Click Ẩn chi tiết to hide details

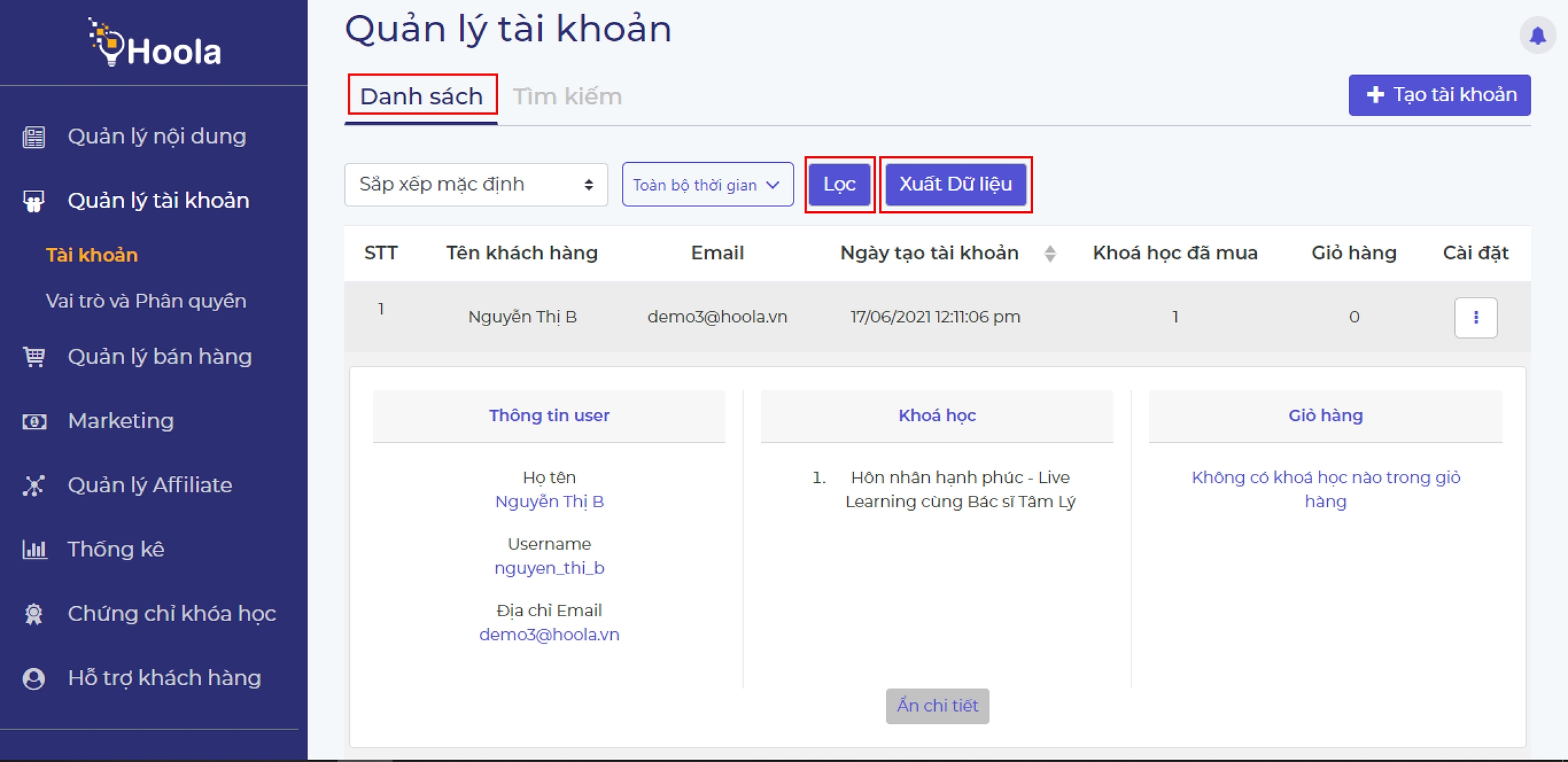[936, 706]
